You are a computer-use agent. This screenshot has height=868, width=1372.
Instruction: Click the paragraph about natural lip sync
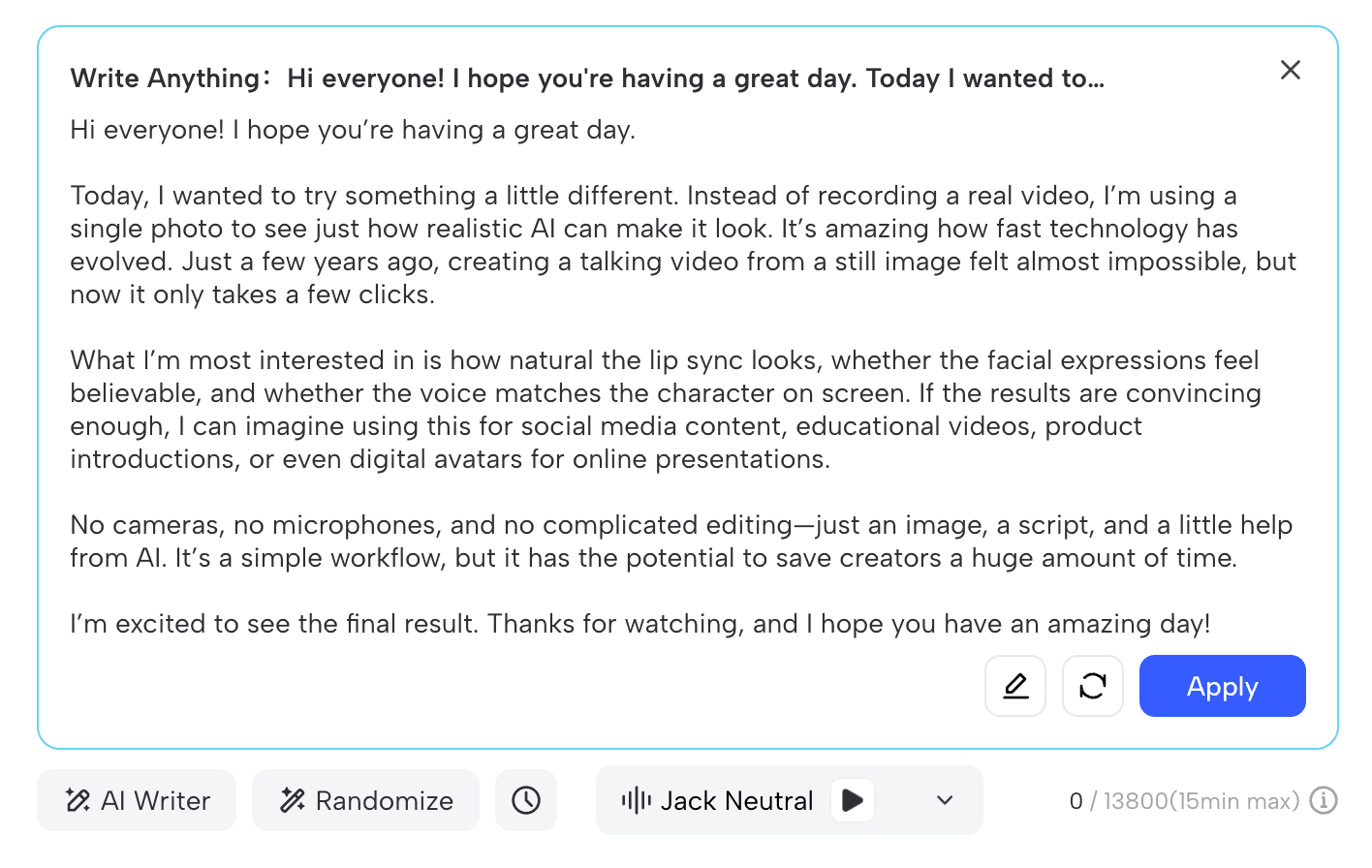[x=666, y=410]
